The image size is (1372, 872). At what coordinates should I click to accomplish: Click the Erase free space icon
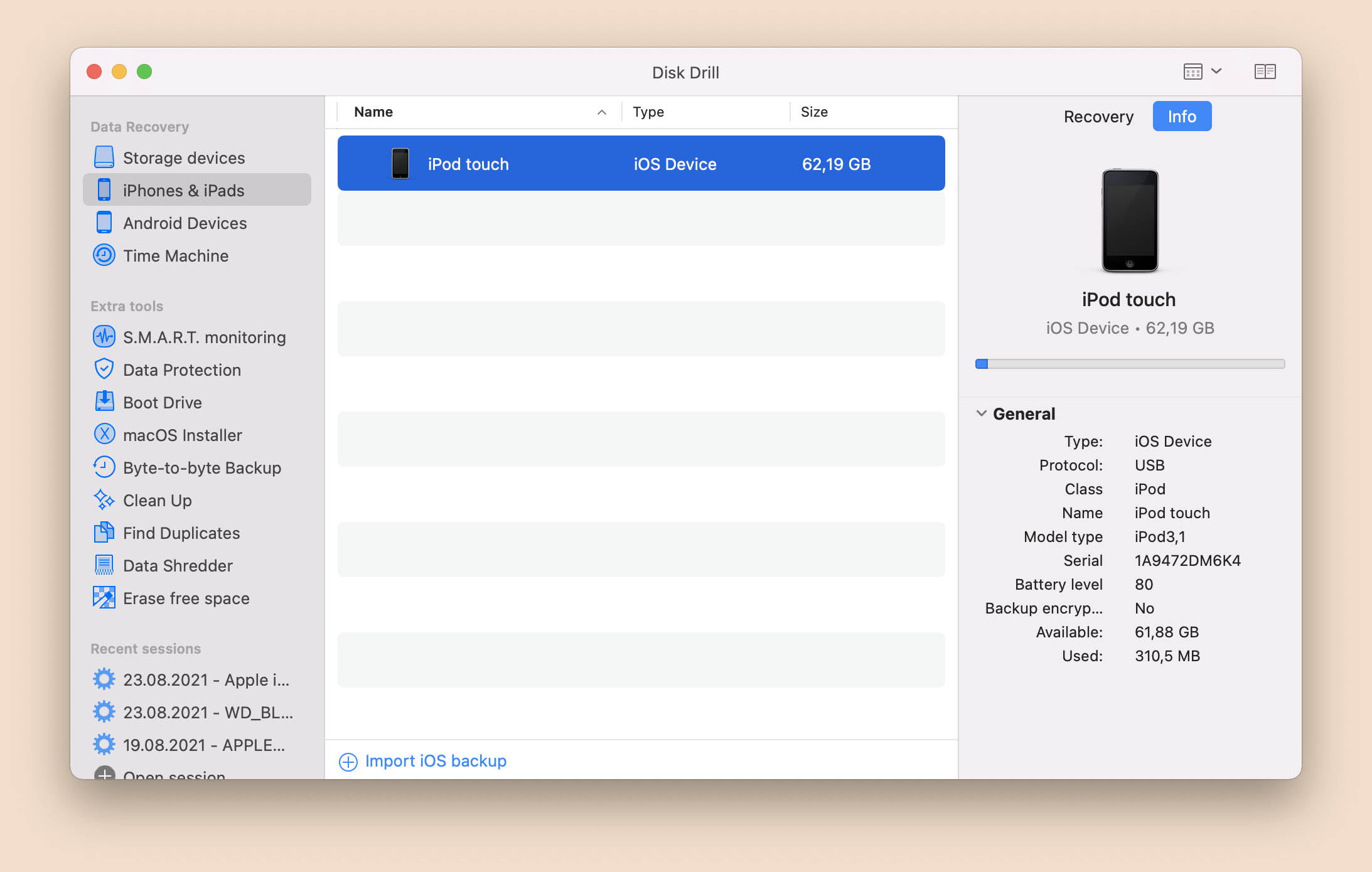[104, 597]
